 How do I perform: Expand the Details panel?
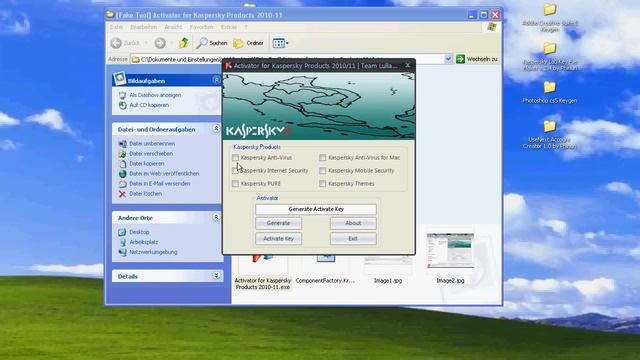coord(216,276)
